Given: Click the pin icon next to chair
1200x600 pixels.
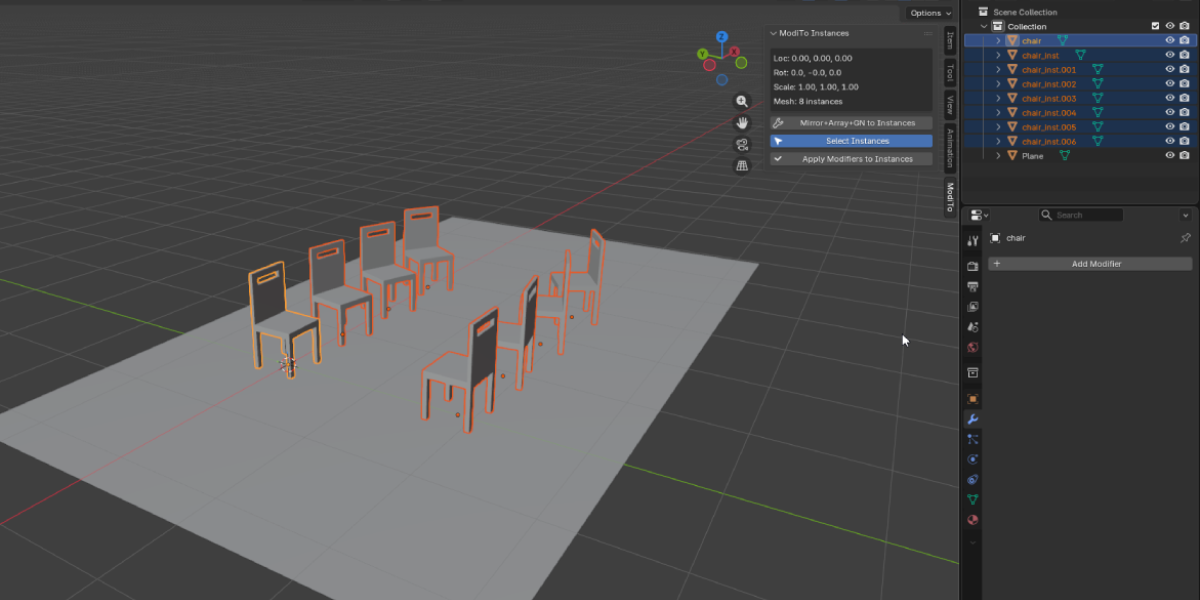Looking at the screenshot, I should tap(1185, 238).
